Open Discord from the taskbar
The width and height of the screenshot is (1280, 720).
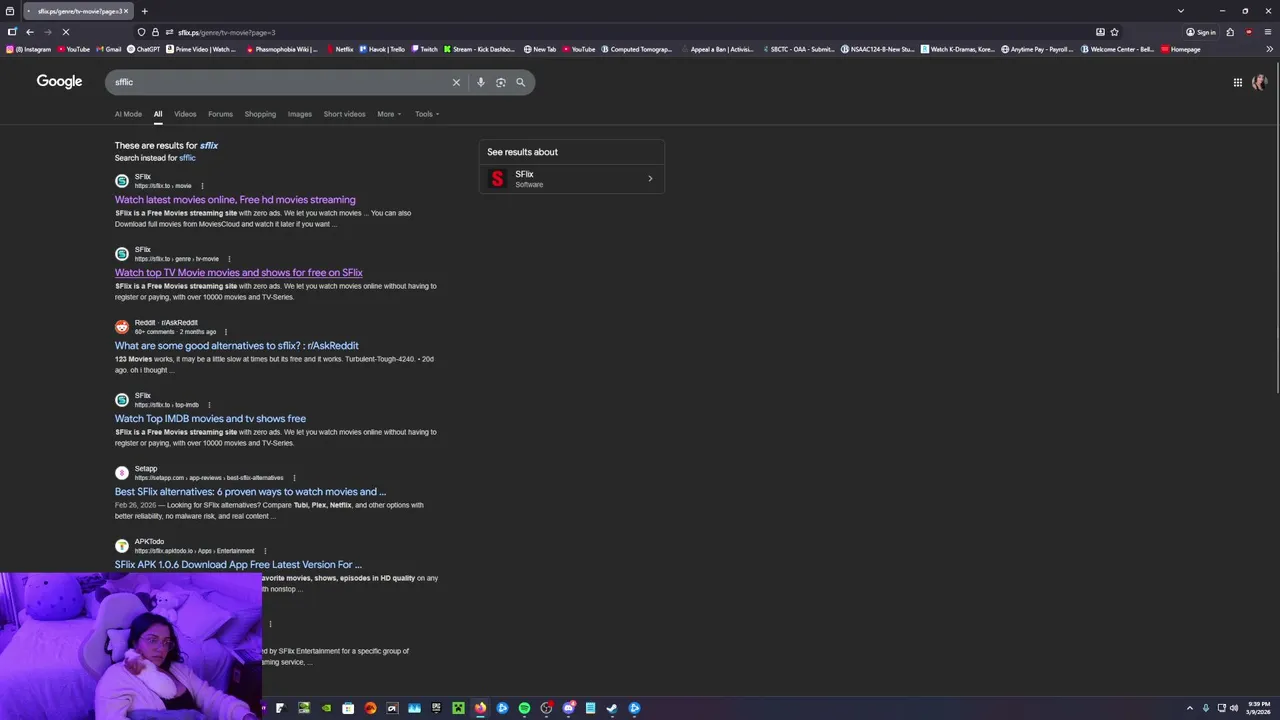click(569, 708)
